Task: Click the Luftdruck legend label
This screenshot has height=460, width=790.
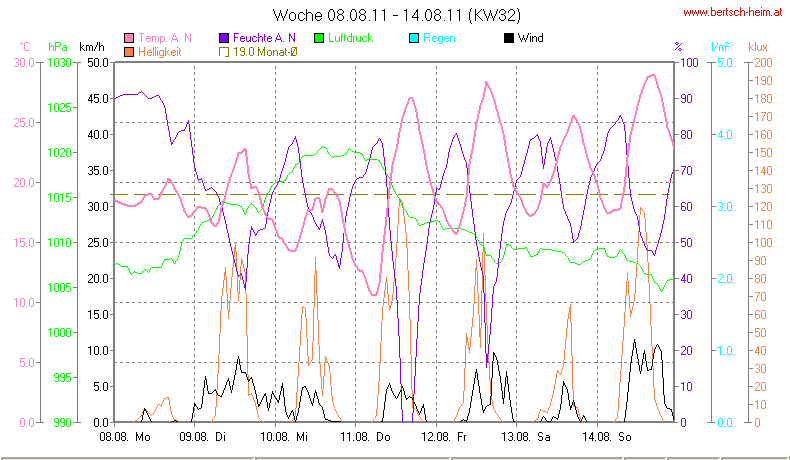Action: tap(350, 38)
